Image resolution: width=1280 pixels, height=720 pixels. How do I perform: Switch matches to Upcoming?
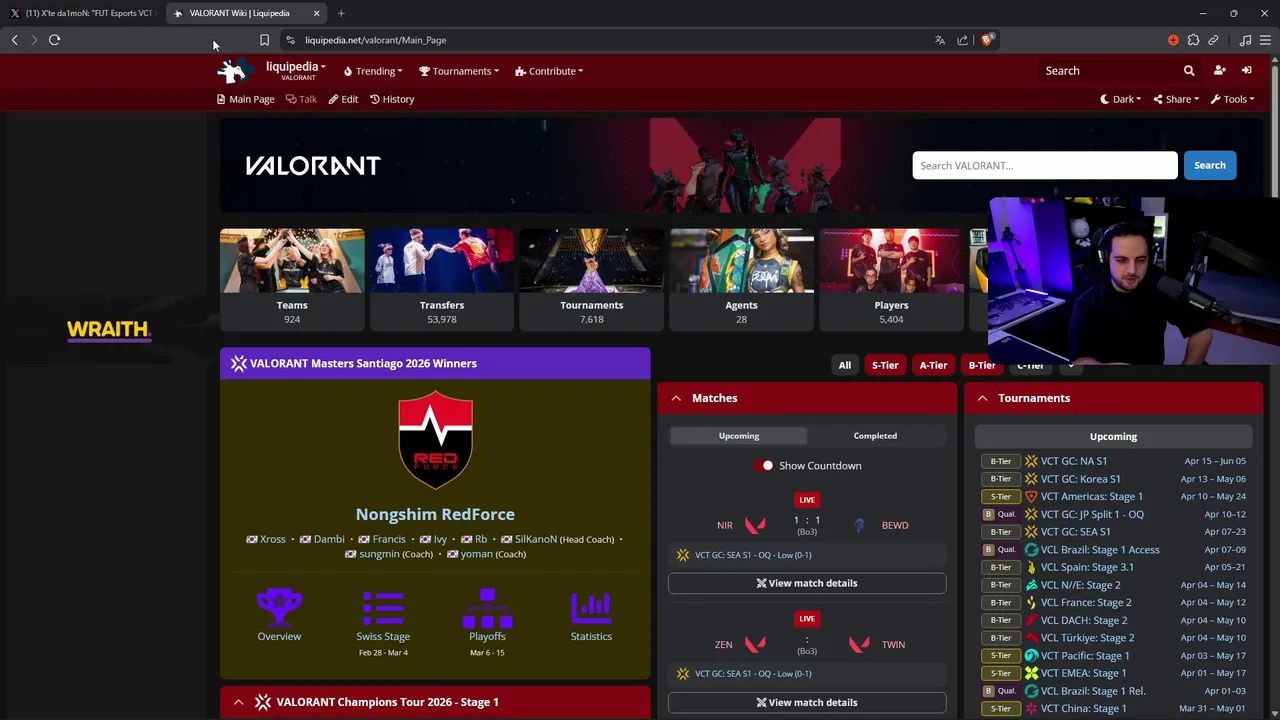pos(739,436)
